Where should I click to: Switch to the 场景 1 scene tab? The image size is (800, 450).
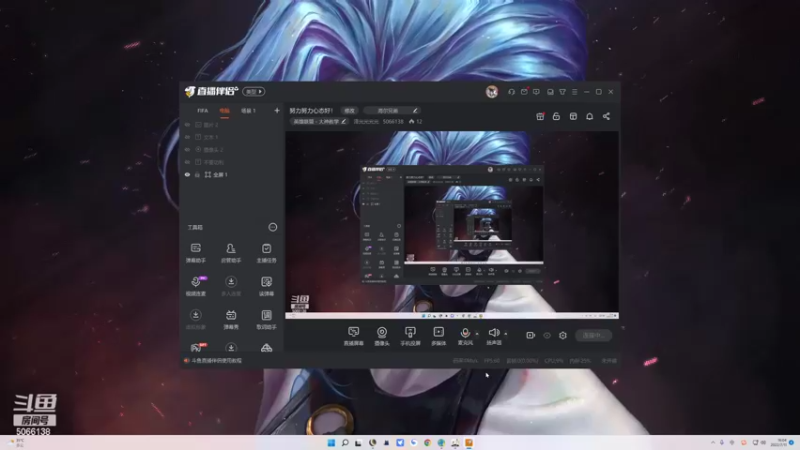248,111
